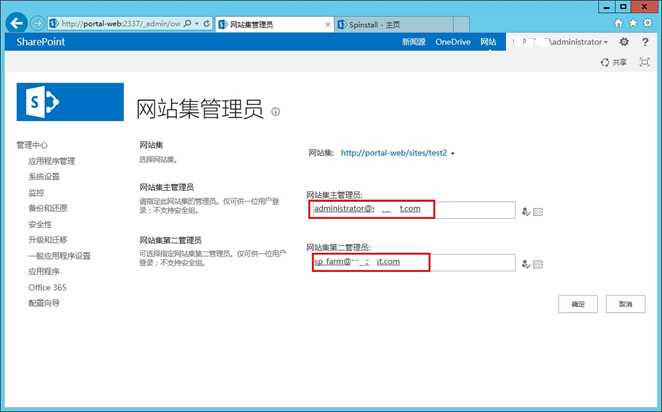This screenshot has width=662, height=412.
Task: Open the 网站集 site collection dropdown
Action: pyautogui.click(x=397, y=153)
